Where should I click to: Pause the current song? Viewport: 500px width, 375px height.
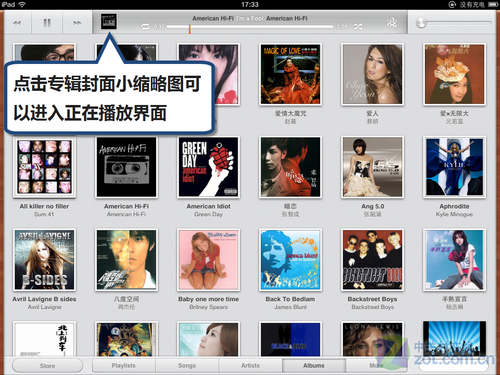[x=47, y=23]
